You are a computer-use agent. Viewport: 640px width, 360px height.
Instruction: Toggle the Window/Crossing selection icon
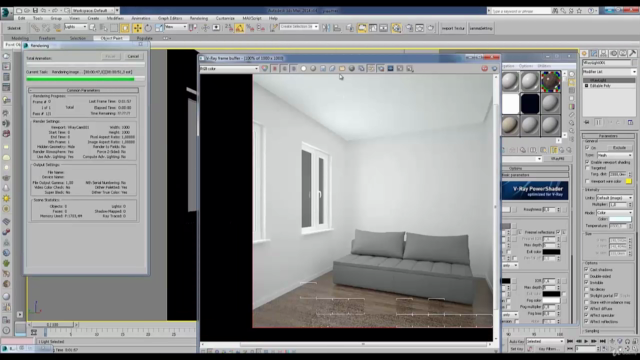(x=125, y=28)
